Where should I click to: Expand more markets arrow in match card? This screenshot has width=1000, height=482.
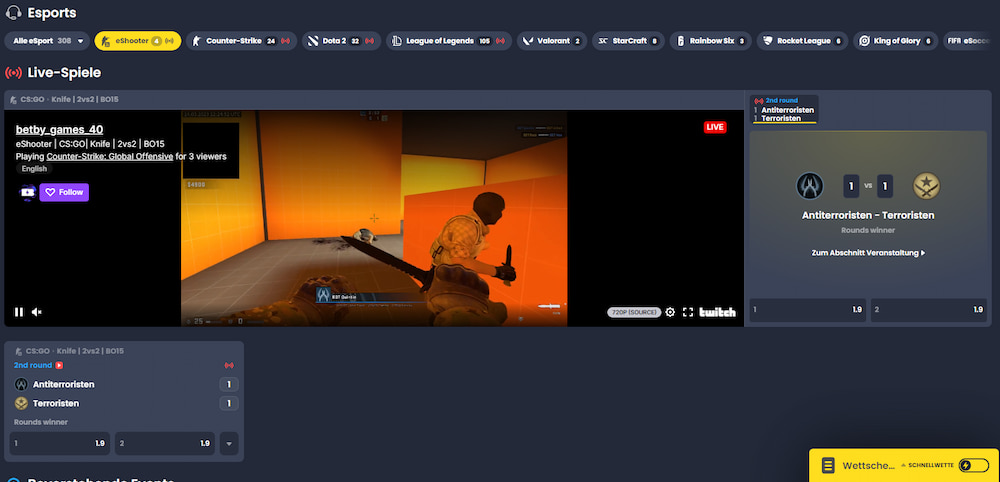click(229, 443)
